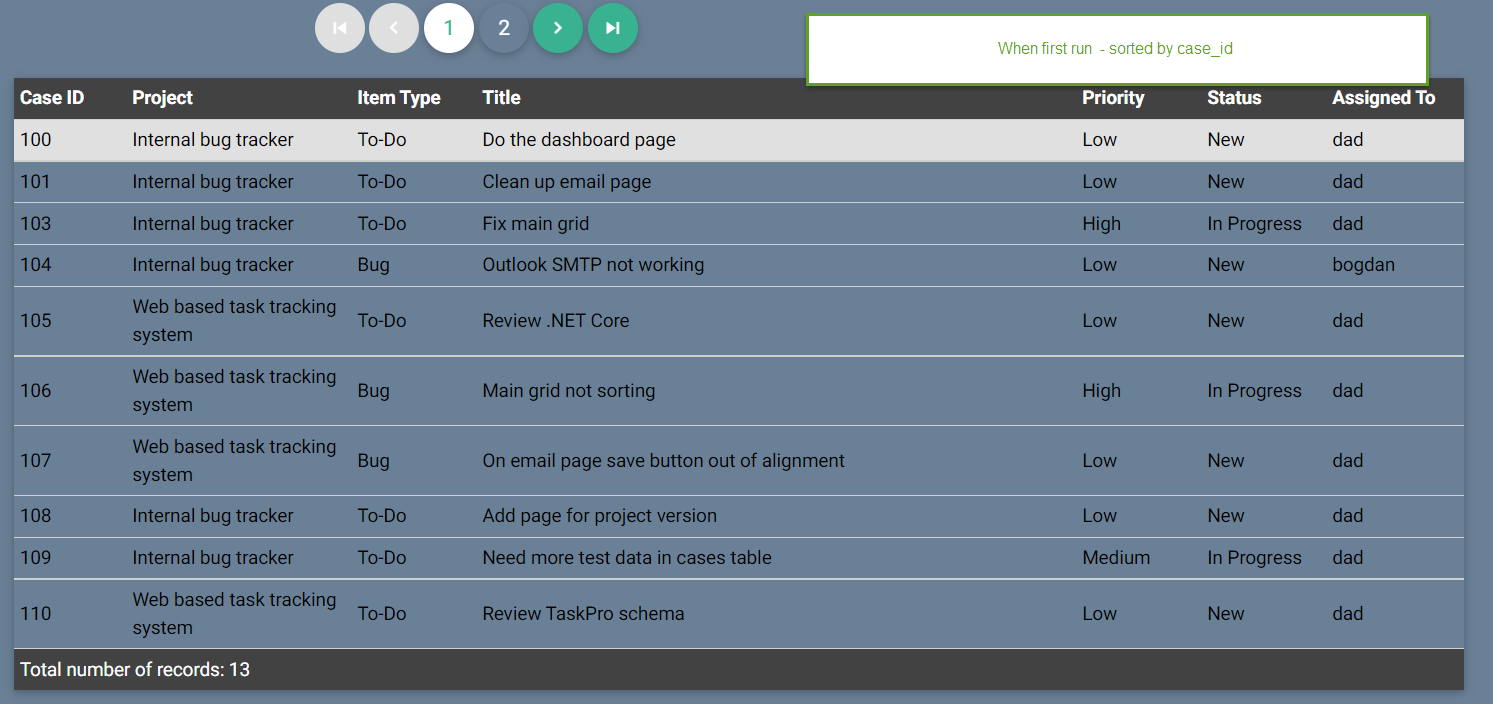Click title 'Clean up email page'
The height and width of the screenshot is (704, 1493).
pyautogui.click(x=567, y=182)
